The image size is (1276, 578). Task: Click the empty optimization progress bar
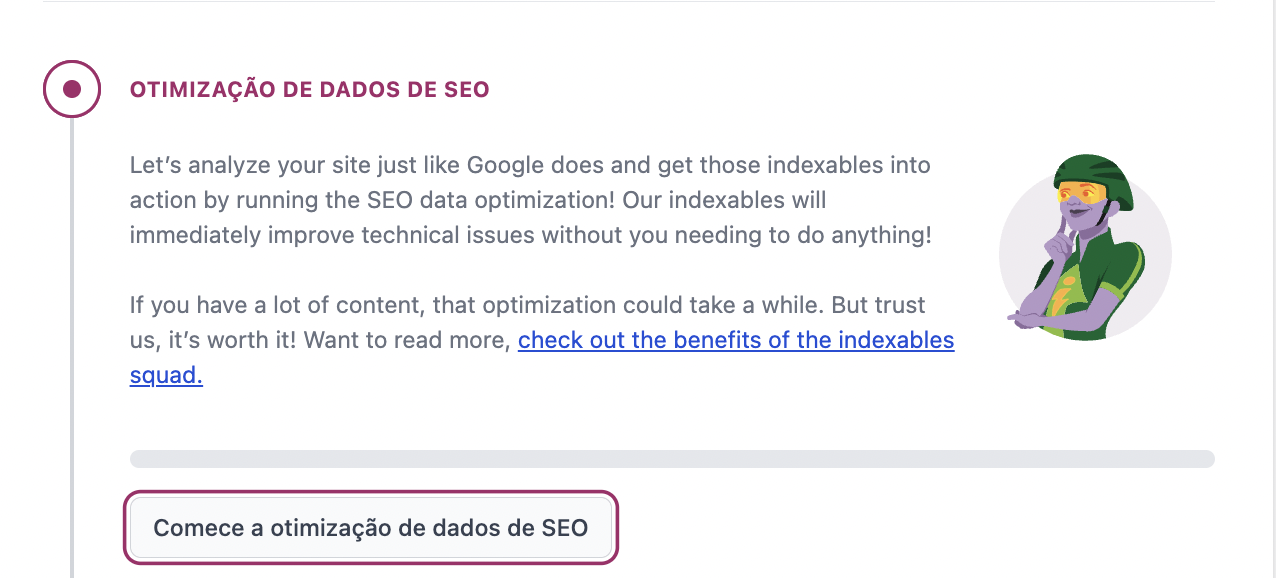672,459
